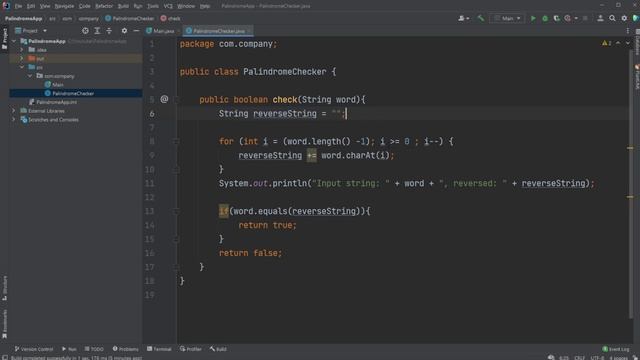Screen dimensions: 640x360
Task: Click the check method breadcrumb
Action: (x=171, y=18)
